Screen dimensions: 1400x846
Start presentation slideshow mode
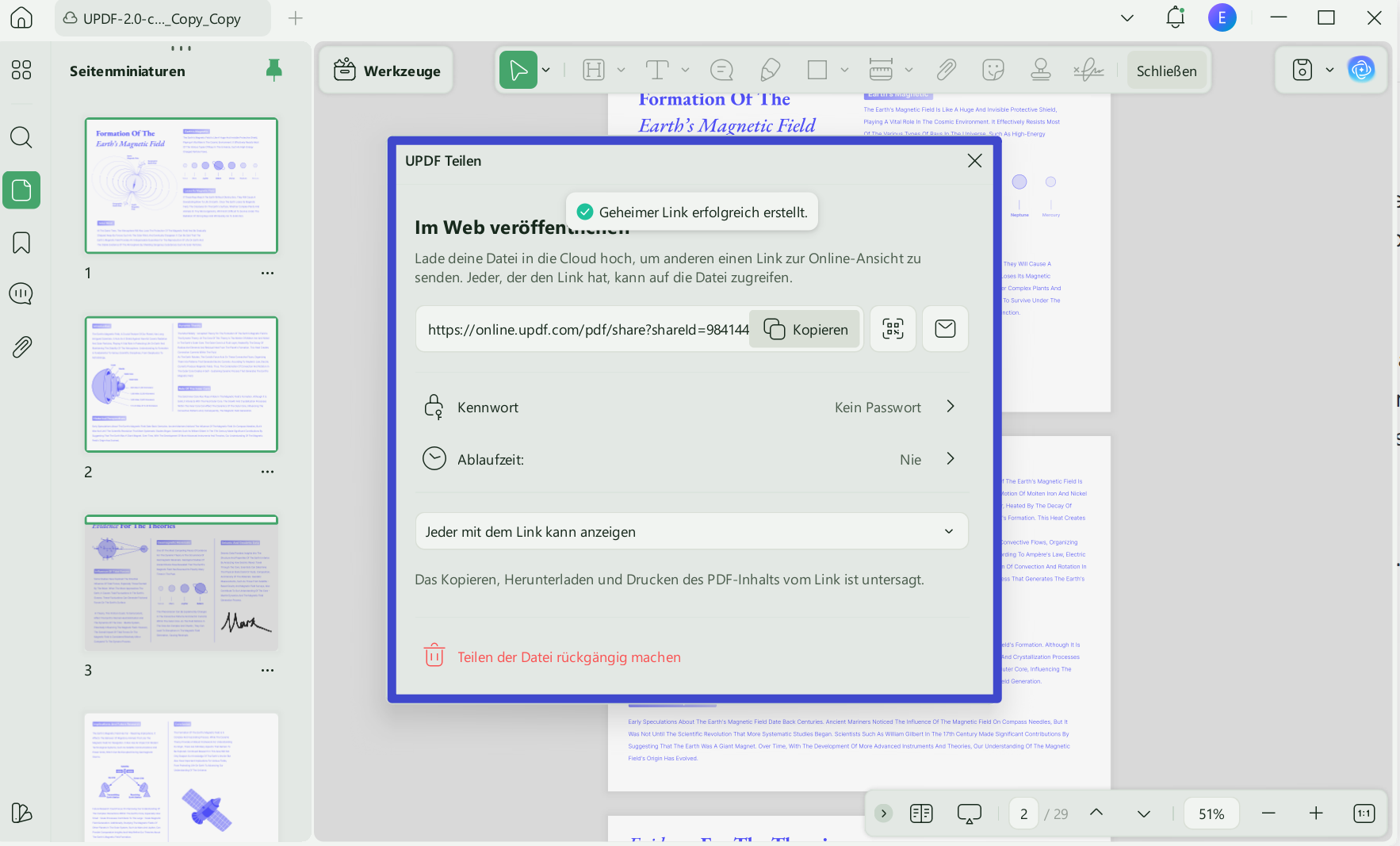coord(969,813)
